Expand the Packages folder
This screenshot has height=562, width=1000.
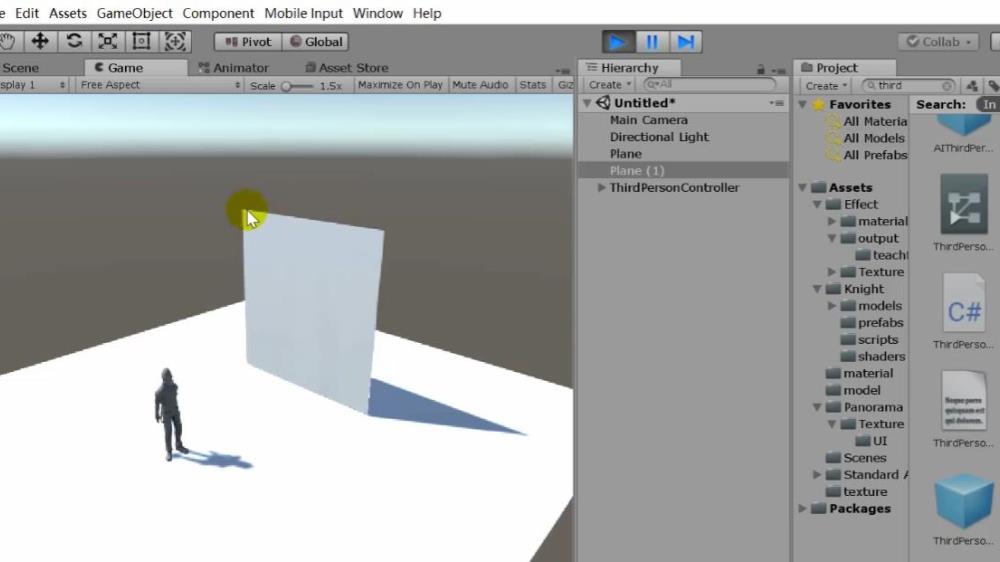pyautogui.click(x=802, y=508)
